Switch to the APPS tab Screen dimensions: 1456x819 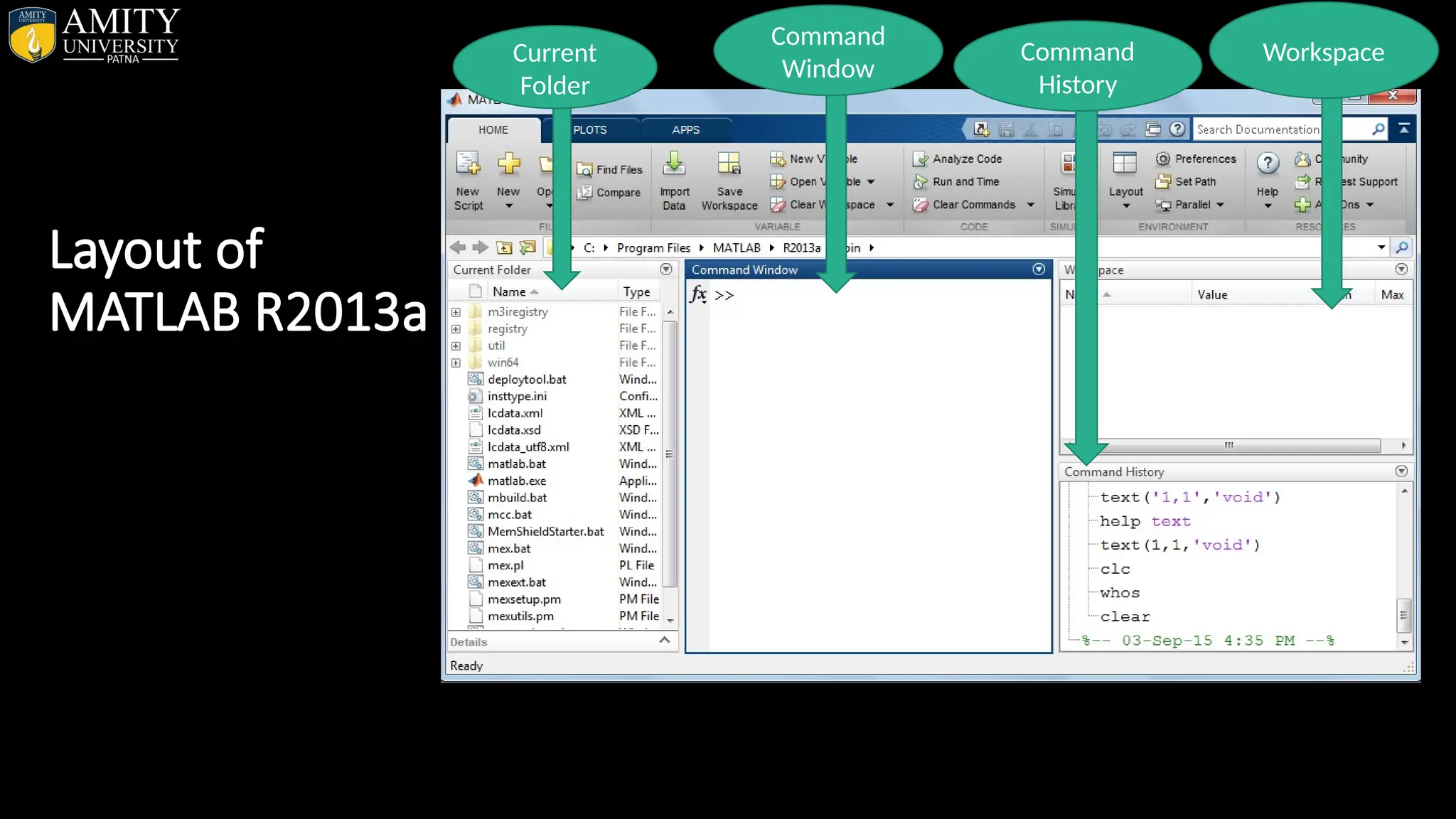pyautogui.click(x=686, y=130)
